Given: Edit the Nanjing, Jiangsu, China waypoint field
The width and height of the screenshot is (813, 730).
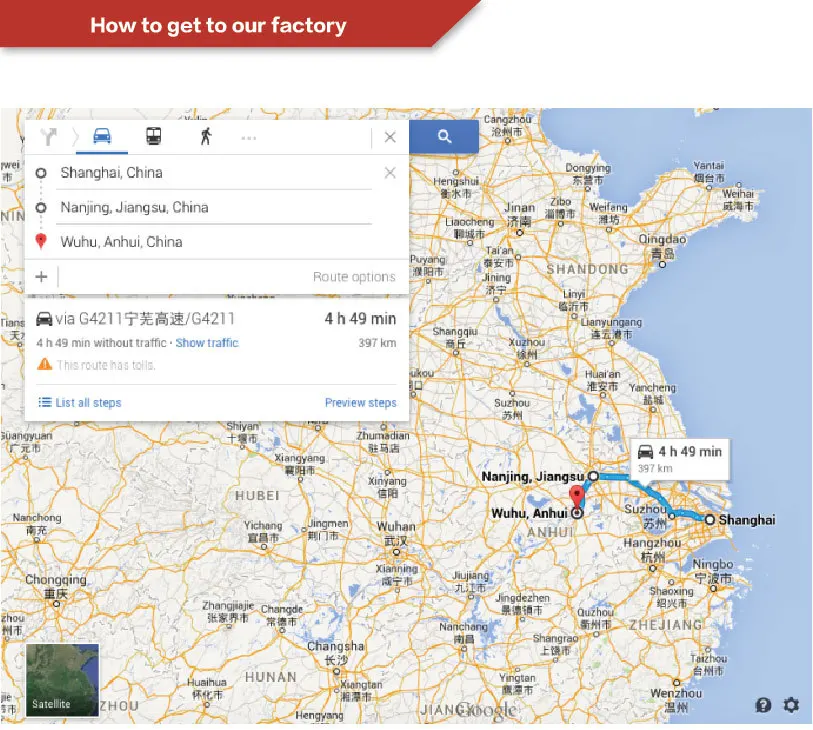Looking at the screenshot, I should pyautogui.click(x=214, y=207).
